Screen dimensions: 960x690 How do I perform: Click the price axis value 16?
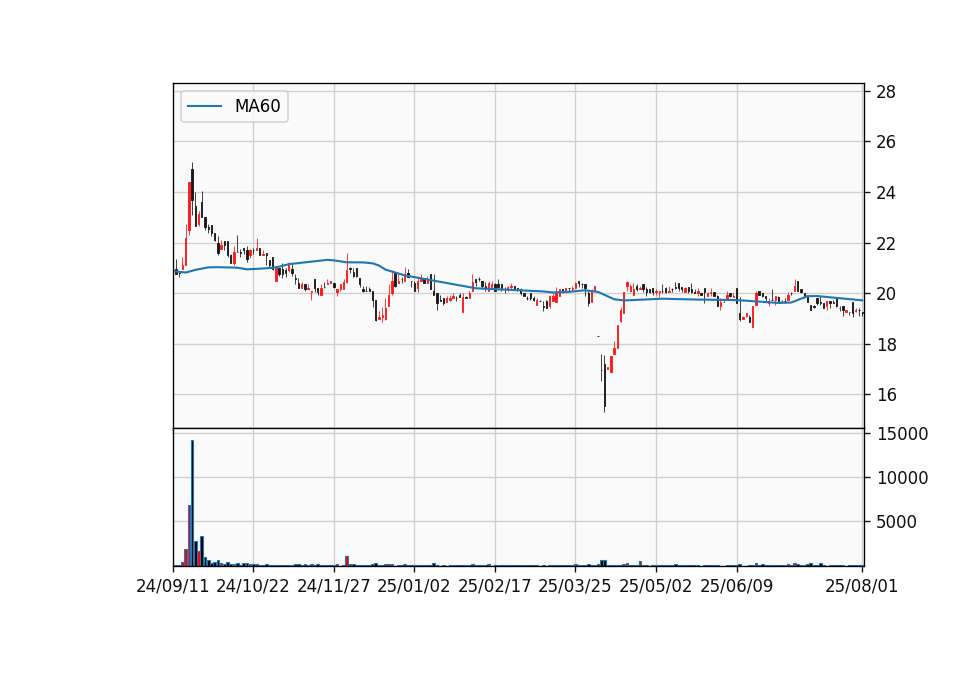886,395
